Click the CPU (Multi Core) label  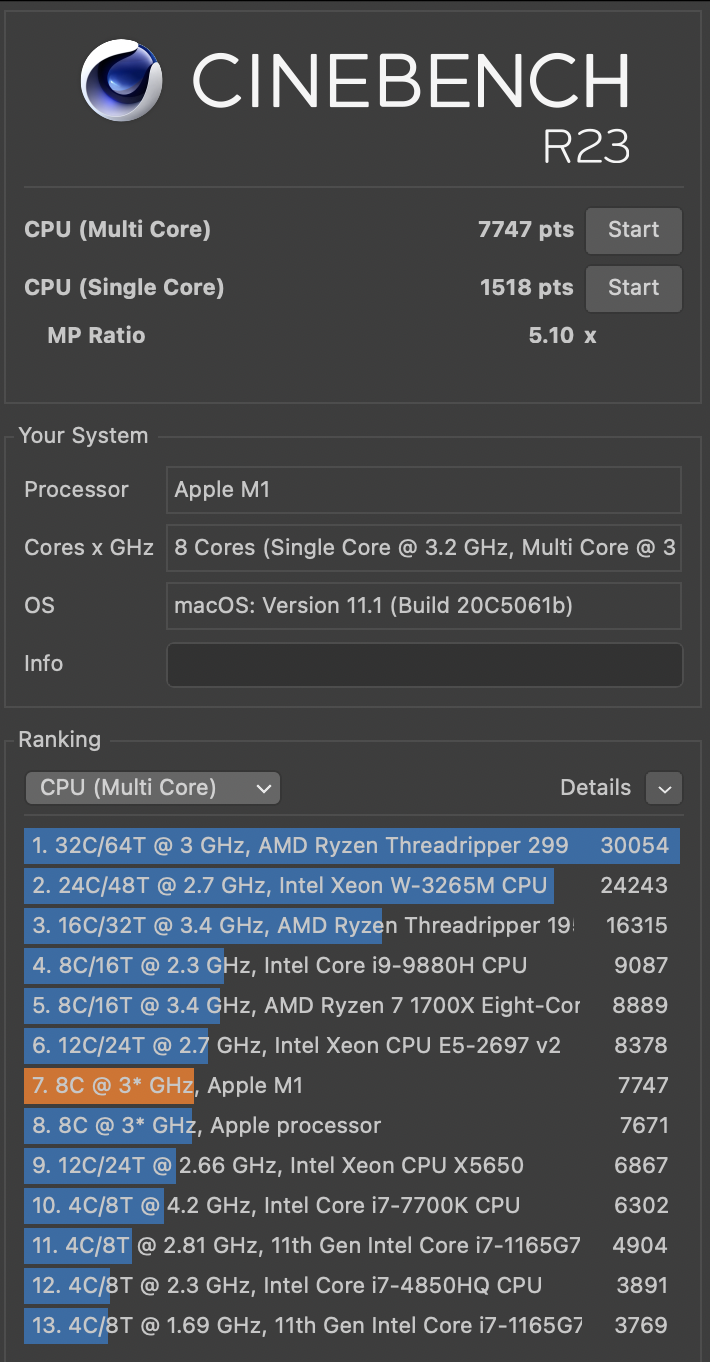117,230
